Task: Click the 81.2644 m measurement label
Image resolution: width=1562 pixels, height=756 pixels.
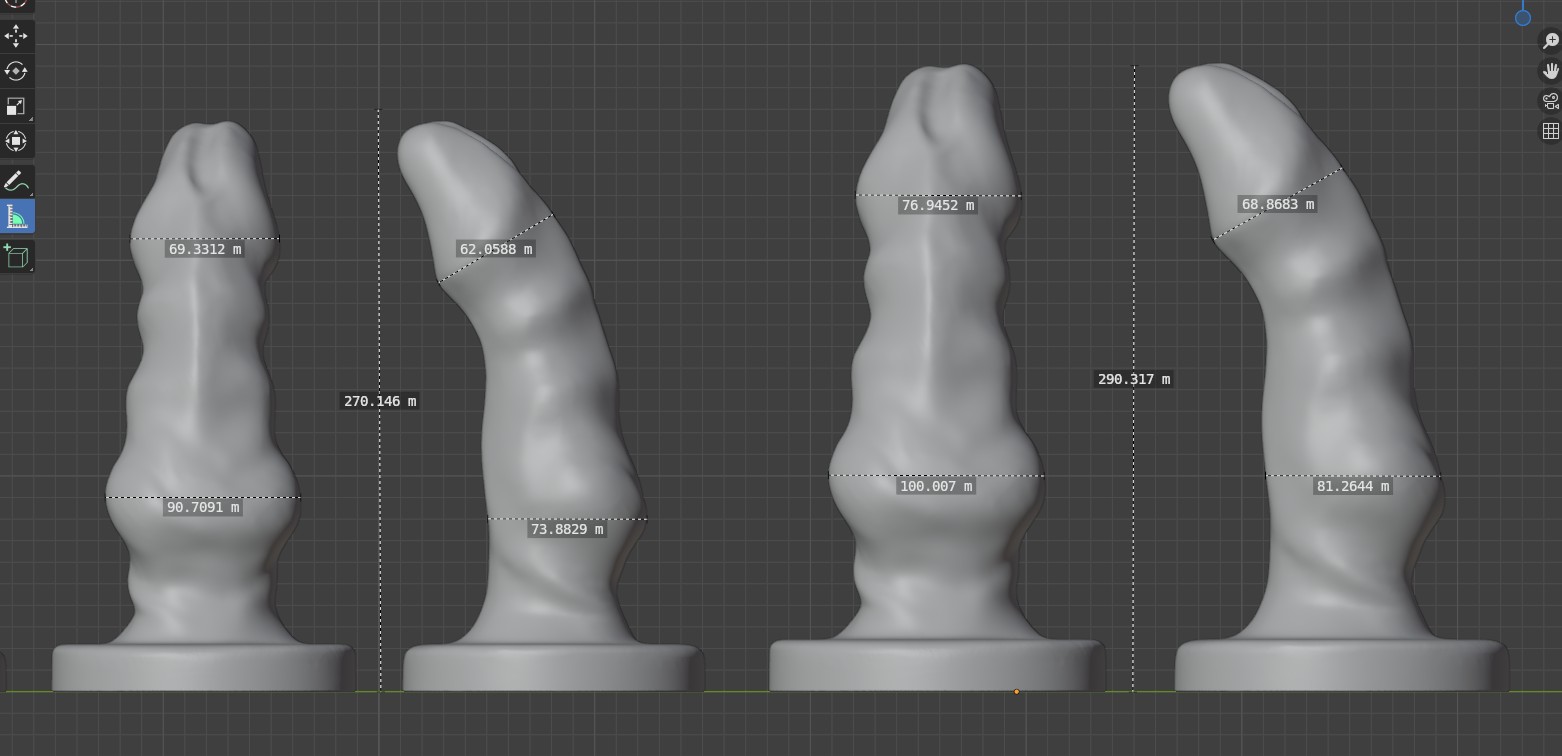Action: 1353,486
